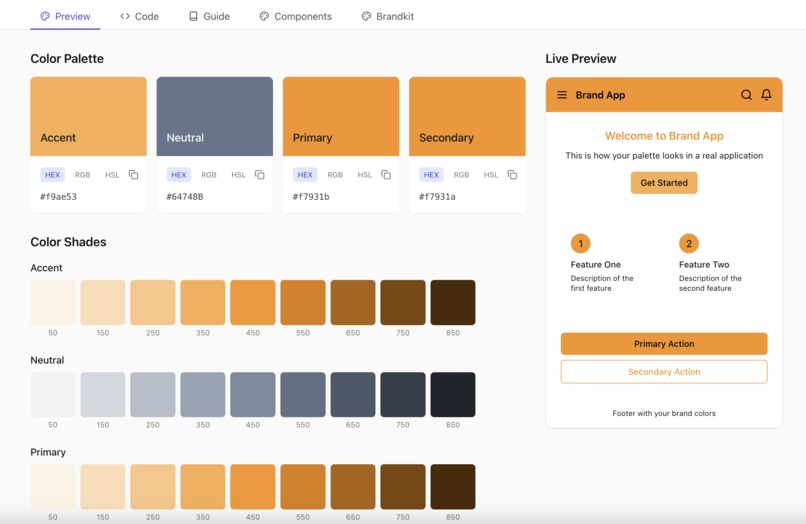Select Accent shade 450 swatch
The image size is (806, 524).
[253, 302]
